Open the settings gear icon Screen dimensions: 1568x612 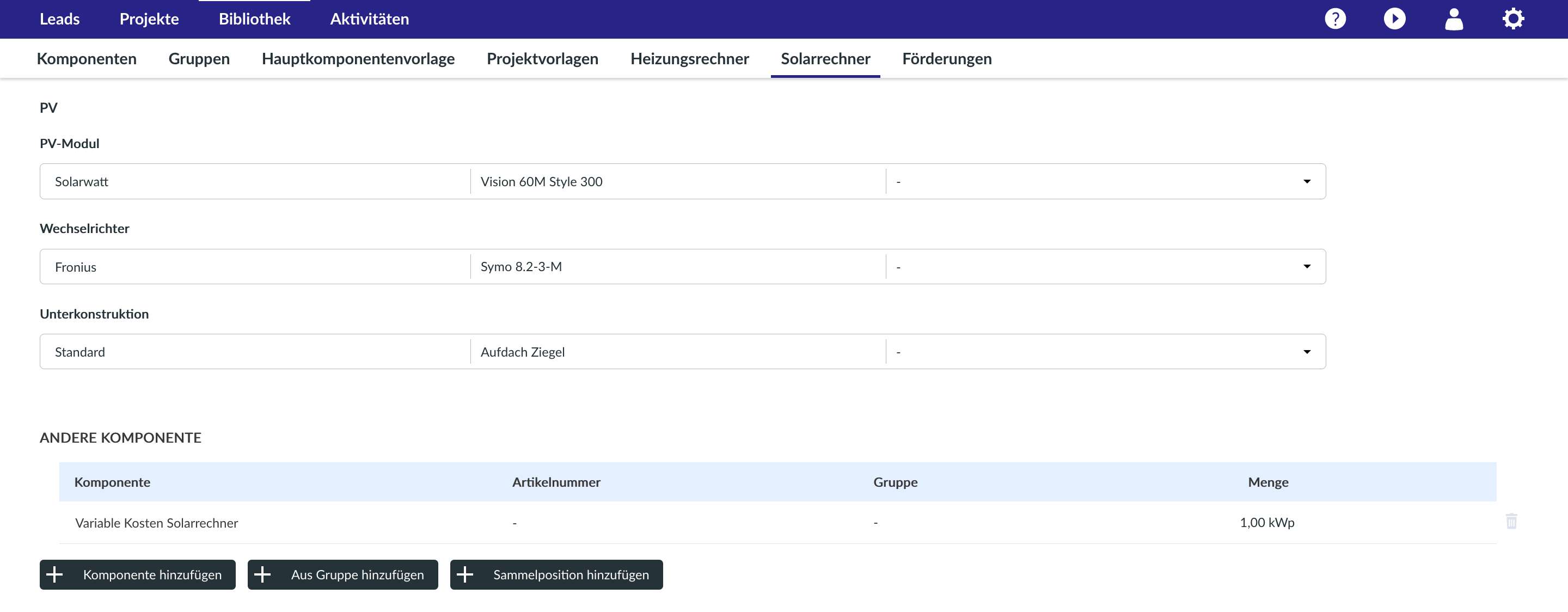1512,19
